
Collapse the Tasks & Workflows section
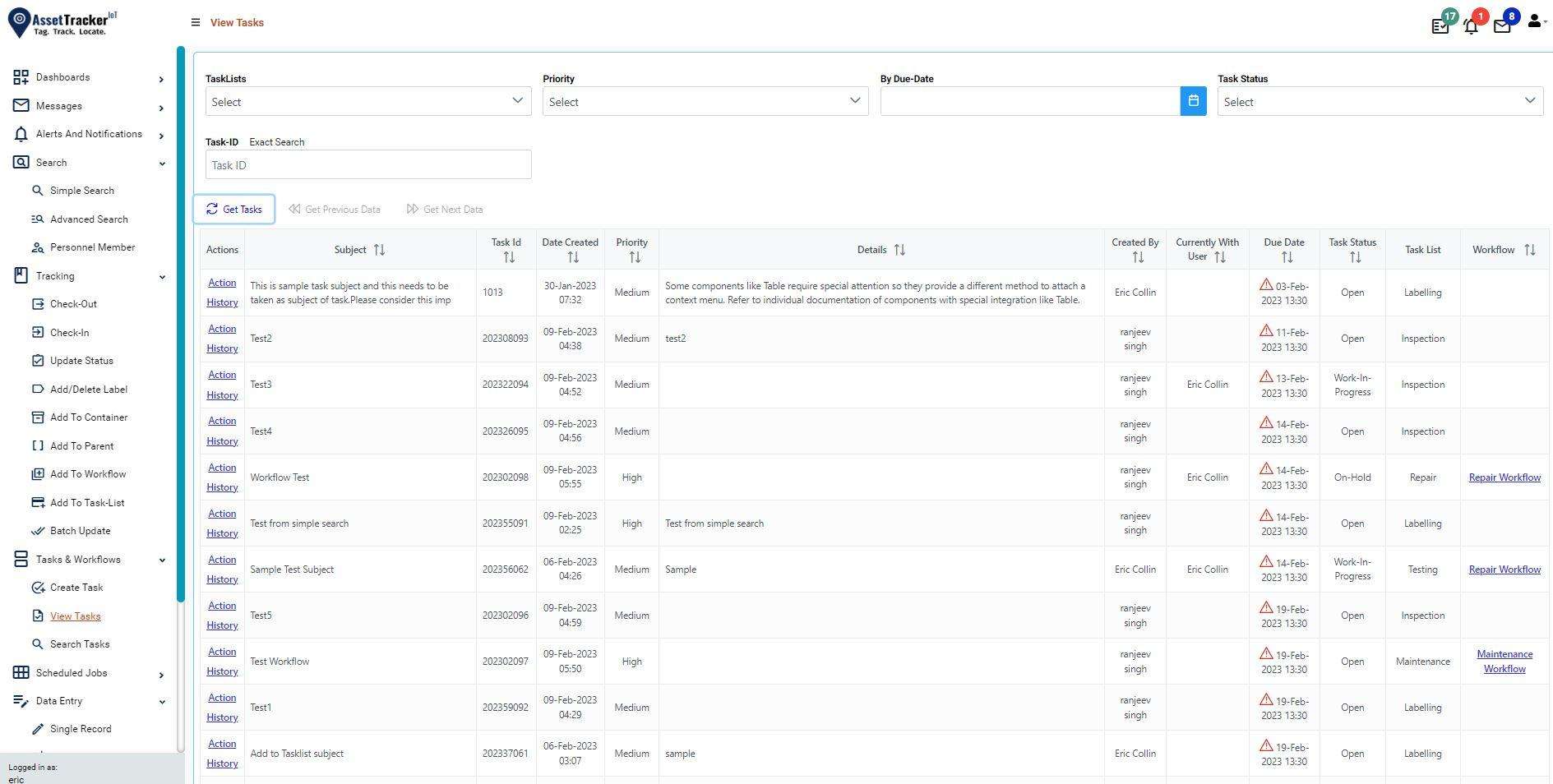161,560
